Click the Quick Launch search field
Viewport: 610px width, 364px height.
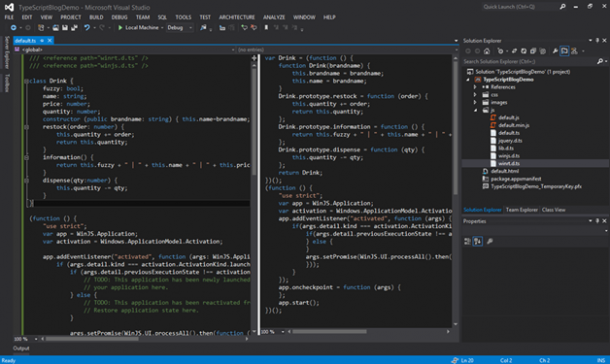519,7
